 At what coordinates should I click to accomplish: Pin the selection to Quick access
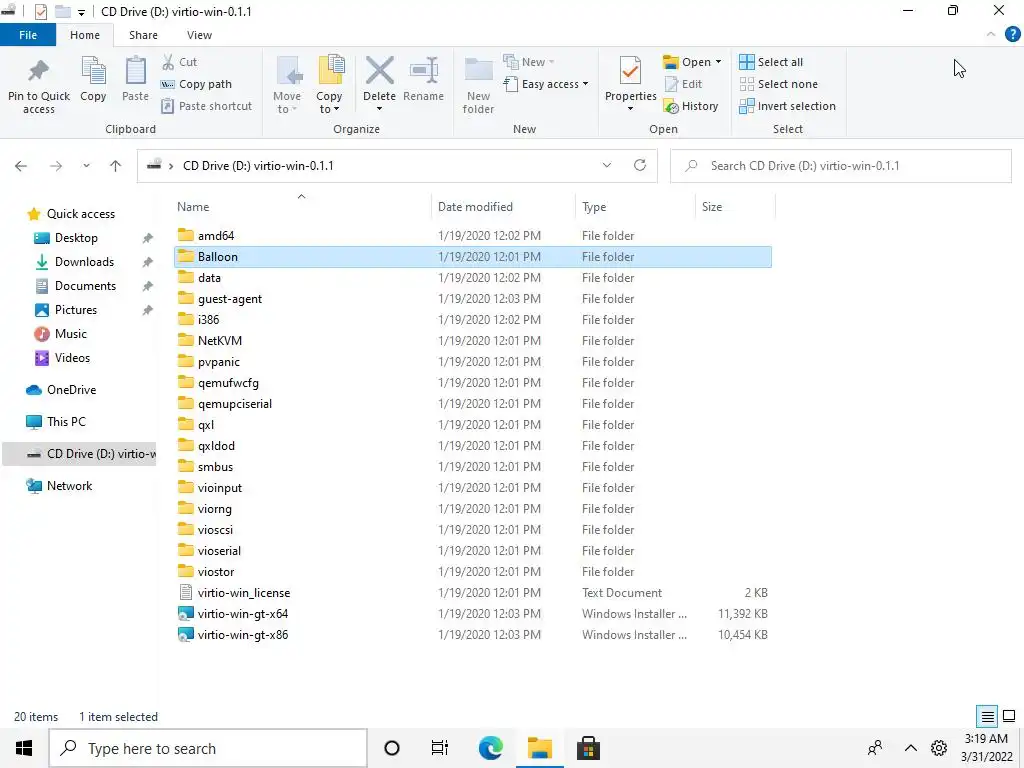(39, 86)
